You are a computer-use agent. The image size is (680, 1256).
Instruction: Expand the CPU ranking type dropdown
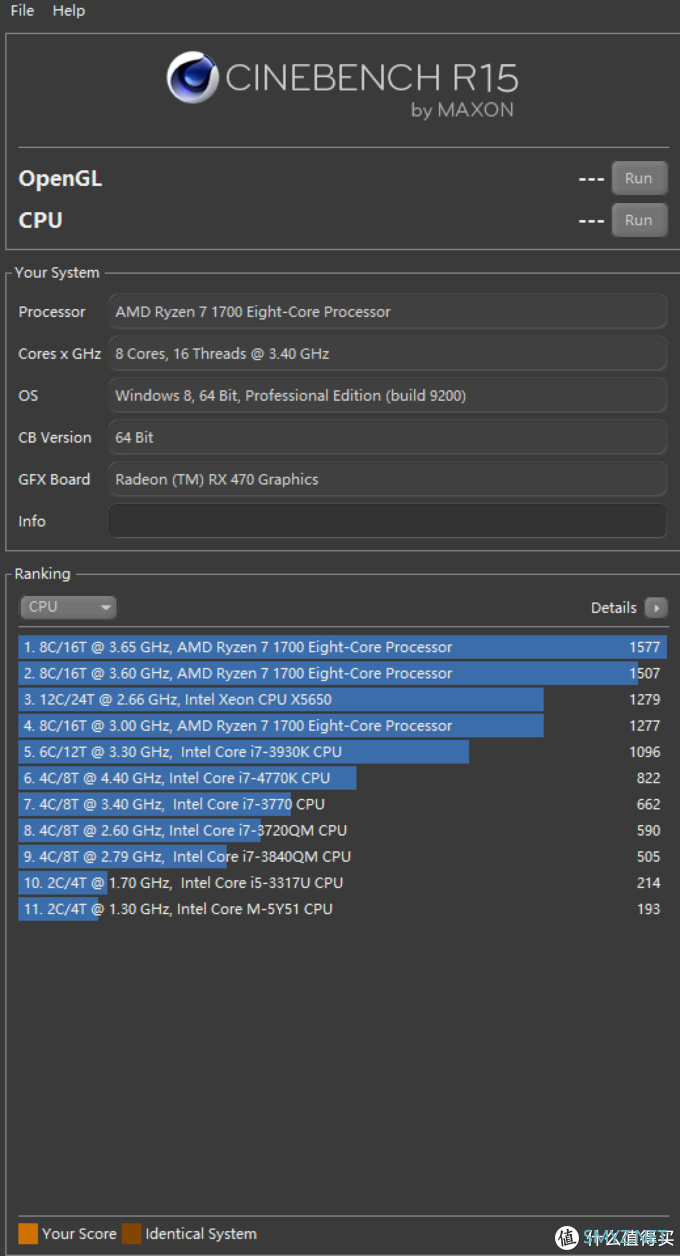[68, 607]
